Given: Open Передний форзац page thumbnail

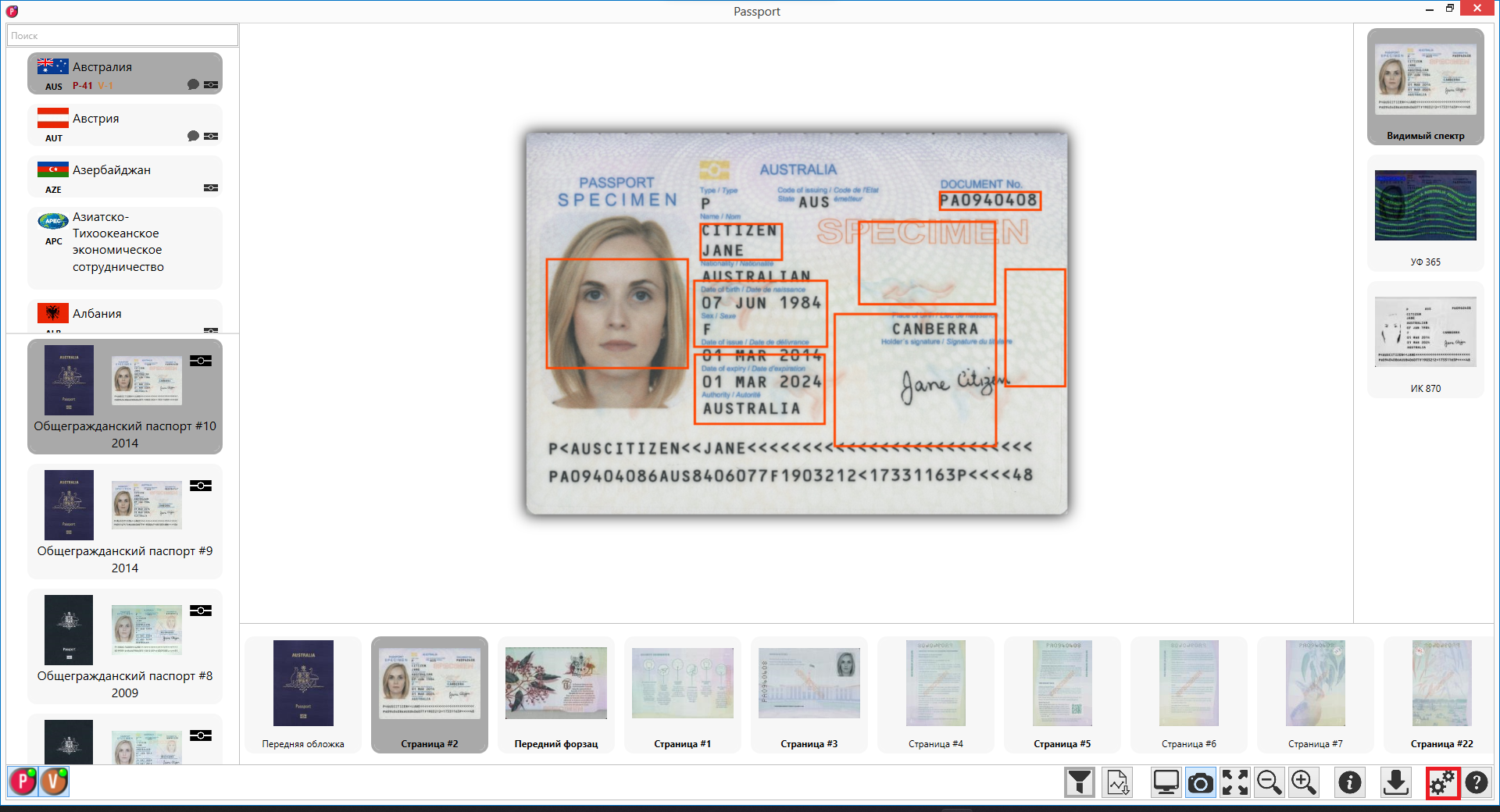Looking at the screenshot, I should (x=556, y=695).
